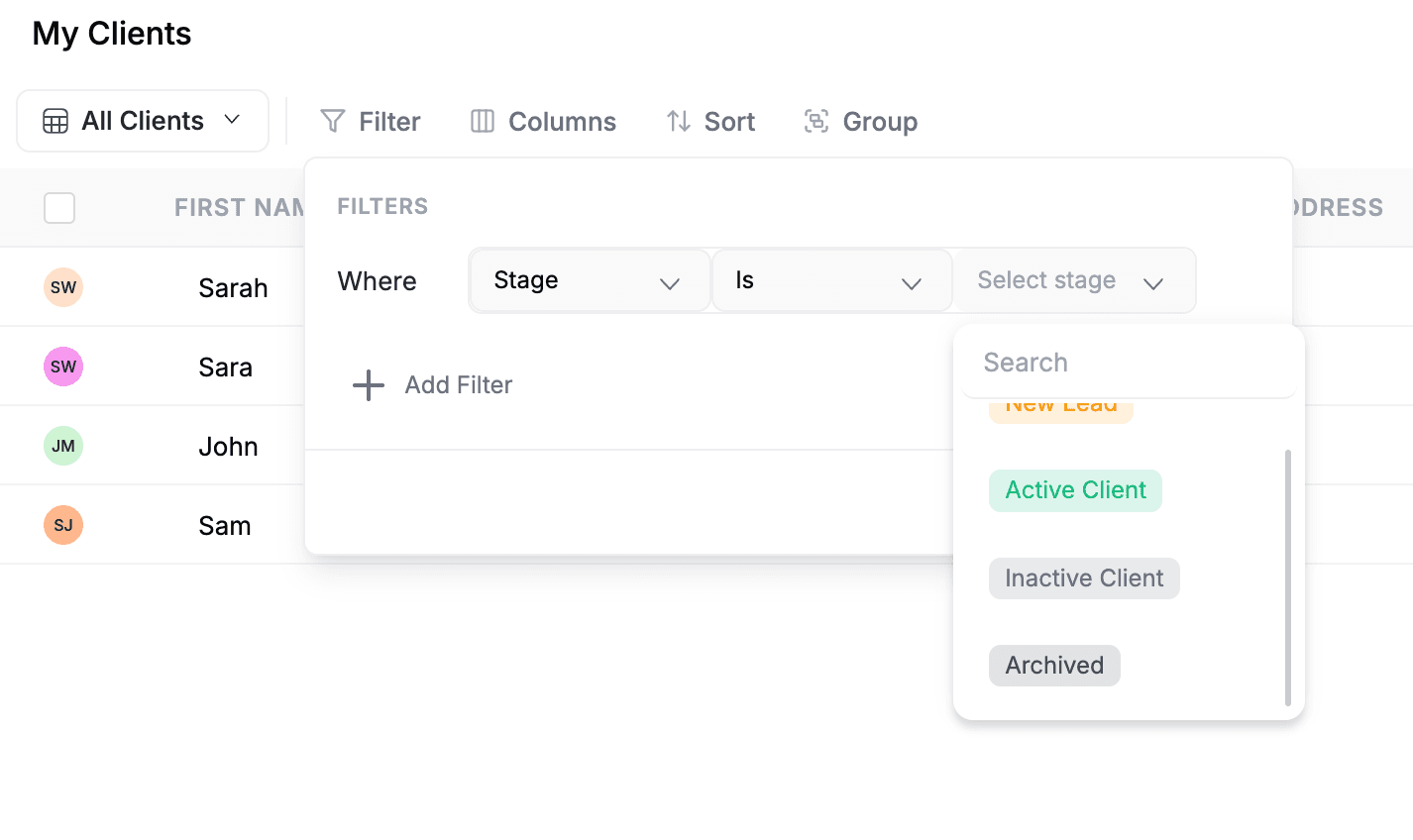Check the select-all checkbox in the table header
Image resolution: width=1413 pixels, height=840 pixels.
[59, 208]
